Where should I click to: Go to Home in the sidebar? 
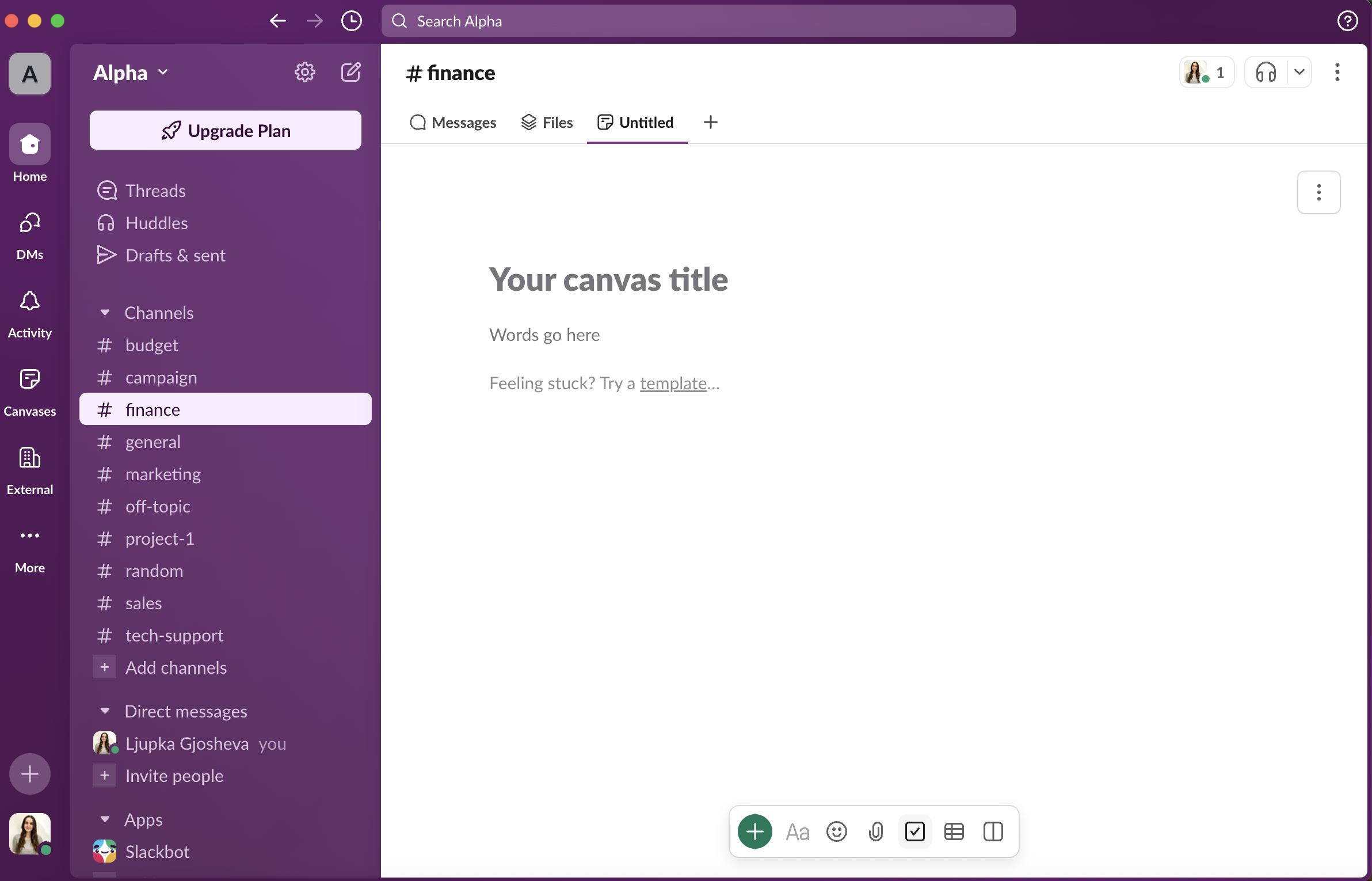point(30,154)
